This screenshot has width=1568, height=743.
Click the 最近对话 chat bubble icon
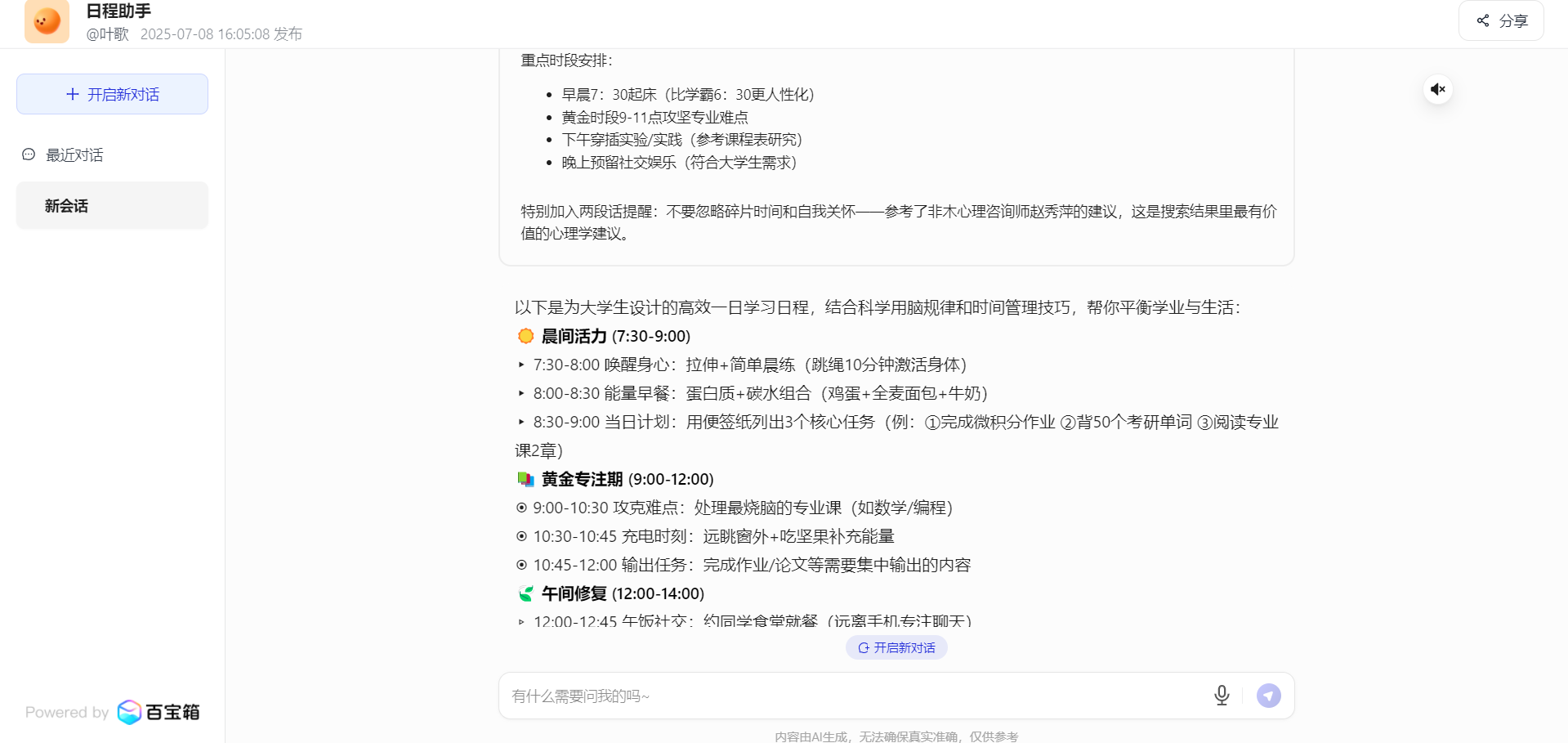pos(29,154)
